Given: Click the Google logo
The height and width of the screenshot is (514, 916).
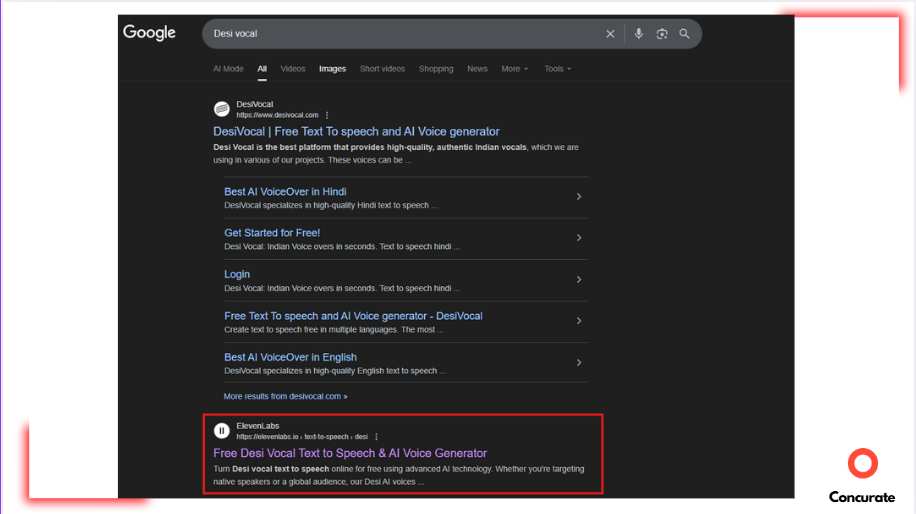Looking at the screenshot, I should click(149, 33).
